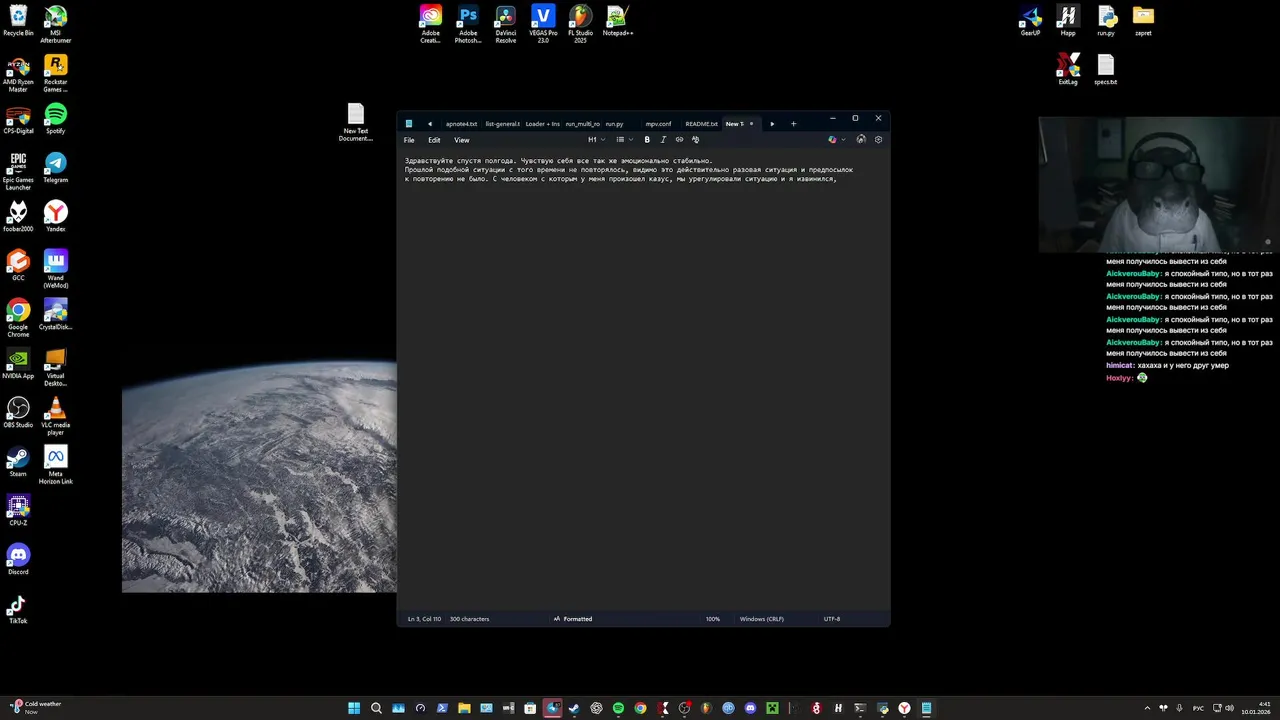The height and width of the screenshot is (720, 1280).
Task: Toggle italic formatting in Notepad
Action: 663,140
